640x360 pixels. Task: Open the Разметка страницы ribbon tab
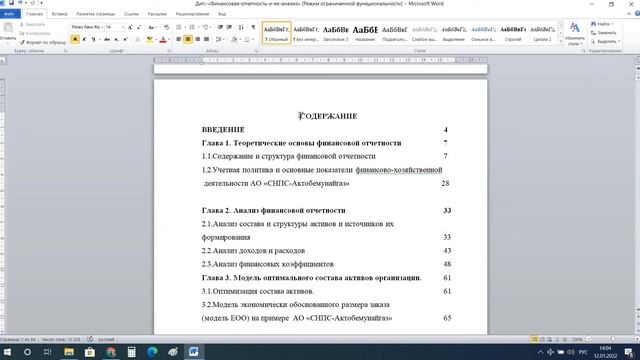(96, 14)
